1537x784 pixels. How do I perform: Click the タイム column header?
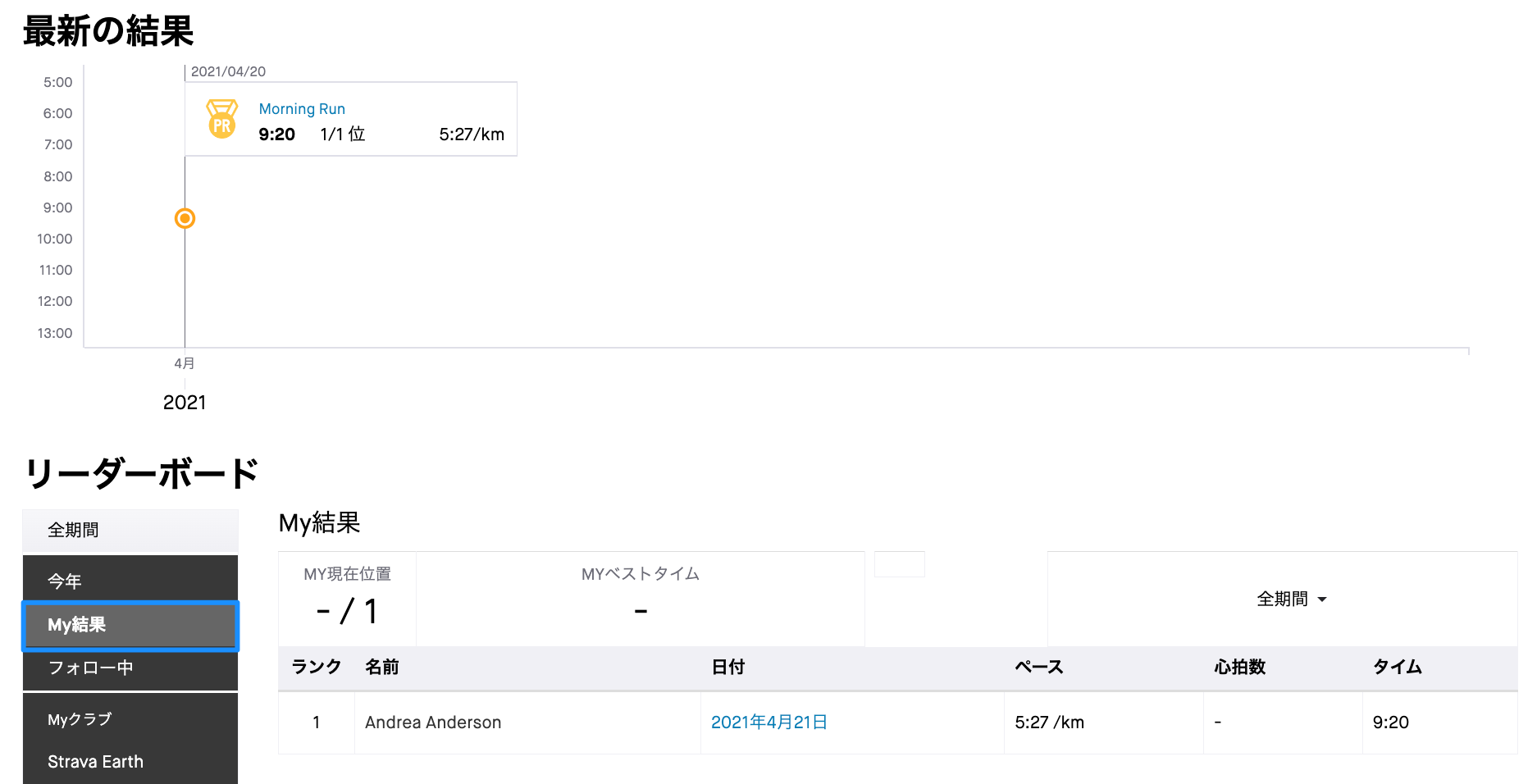coord(1398,668)
